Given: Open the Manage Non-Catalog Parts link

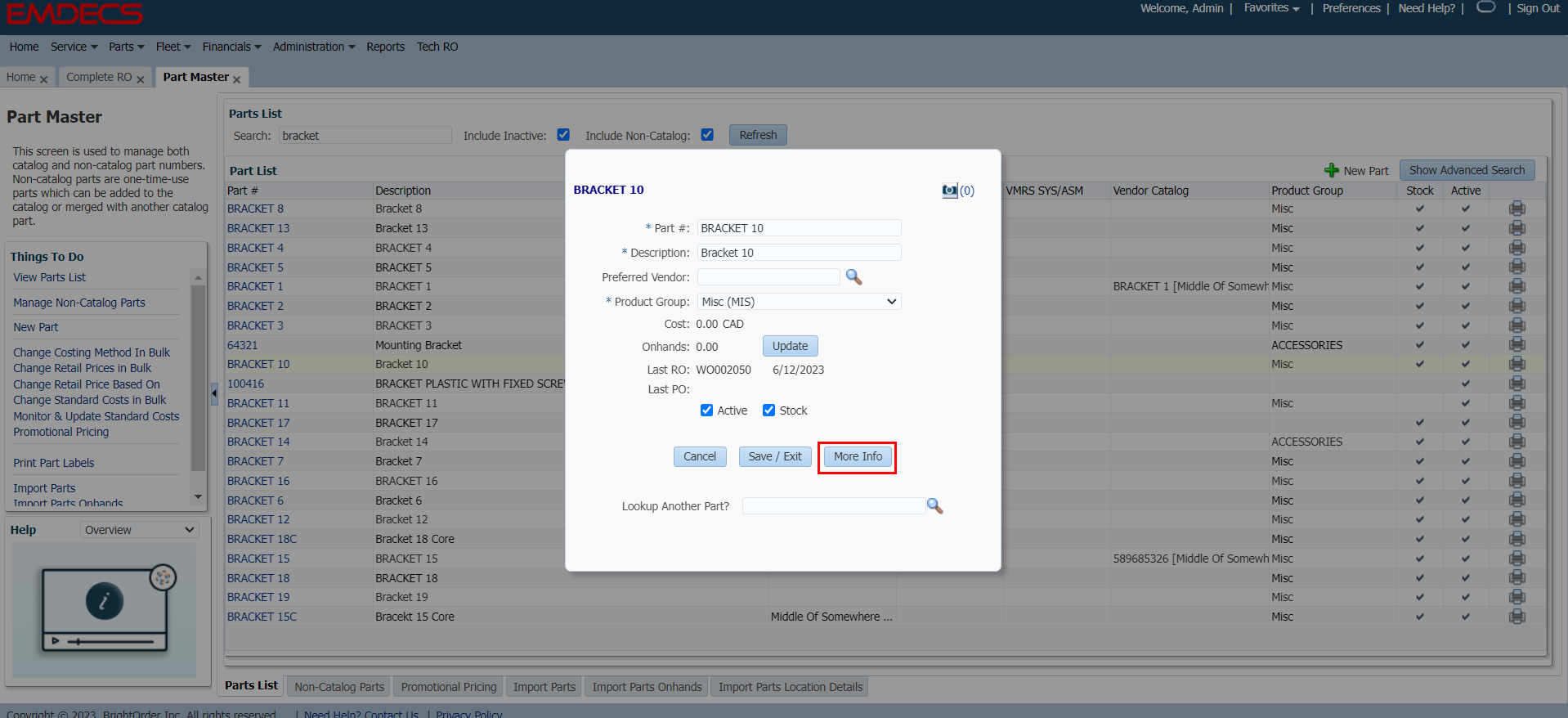Looking at the screenshot, I should (79, 303).
